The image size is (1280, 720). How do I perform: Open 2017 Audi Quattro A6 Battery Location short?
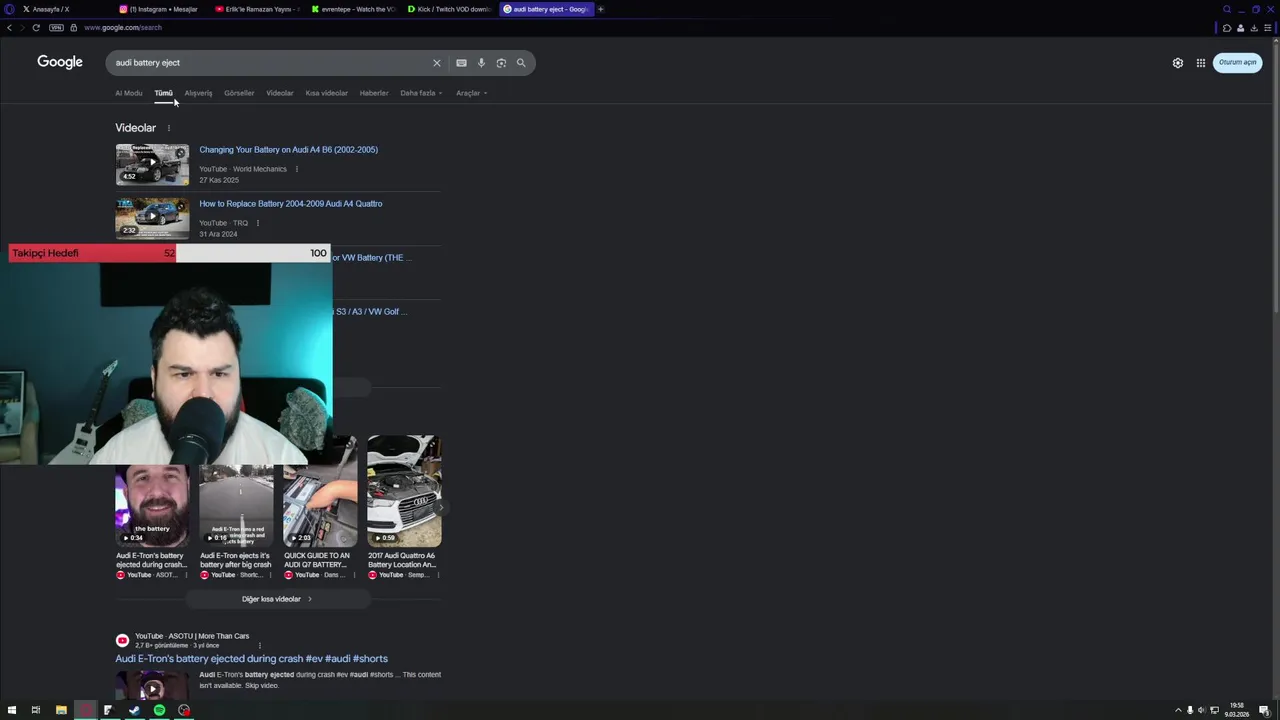[x=404, y=507]
